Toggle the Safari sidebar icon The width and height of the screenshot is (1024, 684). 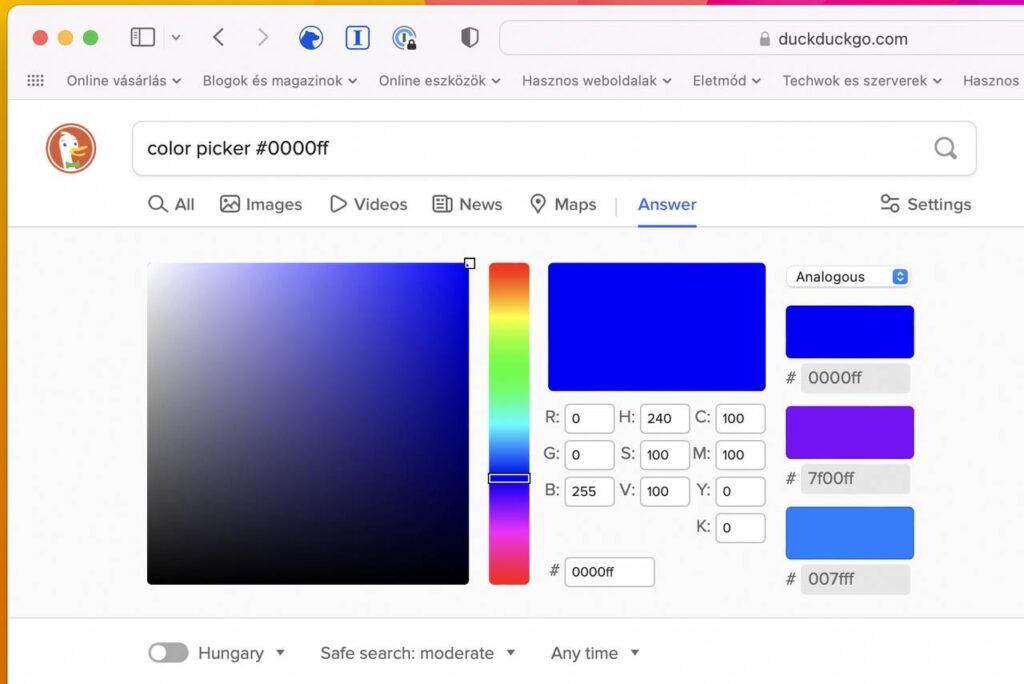142,37
